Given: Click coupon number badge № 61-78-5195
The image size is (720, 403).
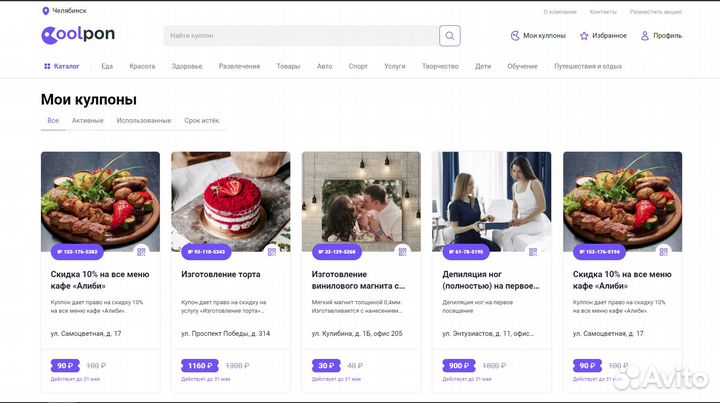Looking at the screenshot, I should pyautogui.click(x=466, y=252).
